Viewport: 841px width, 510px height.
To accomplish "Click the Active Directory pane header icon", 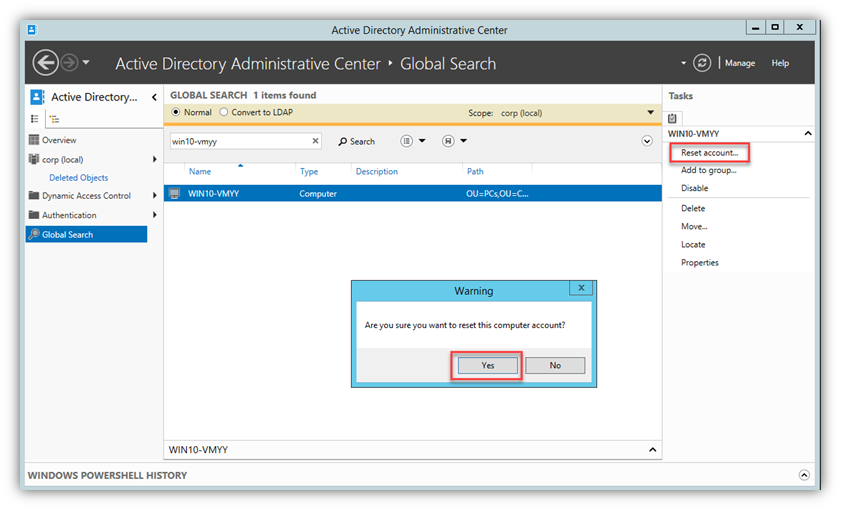I will click(x=37, y=97).
